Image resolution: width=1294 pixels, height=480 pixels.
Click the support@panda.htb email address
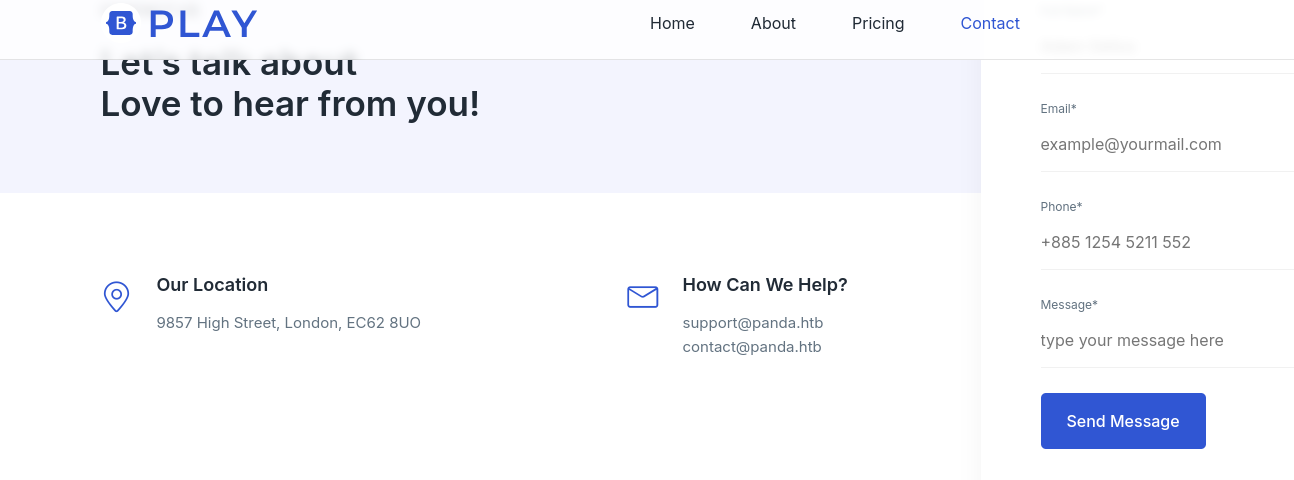pos(753,323)
